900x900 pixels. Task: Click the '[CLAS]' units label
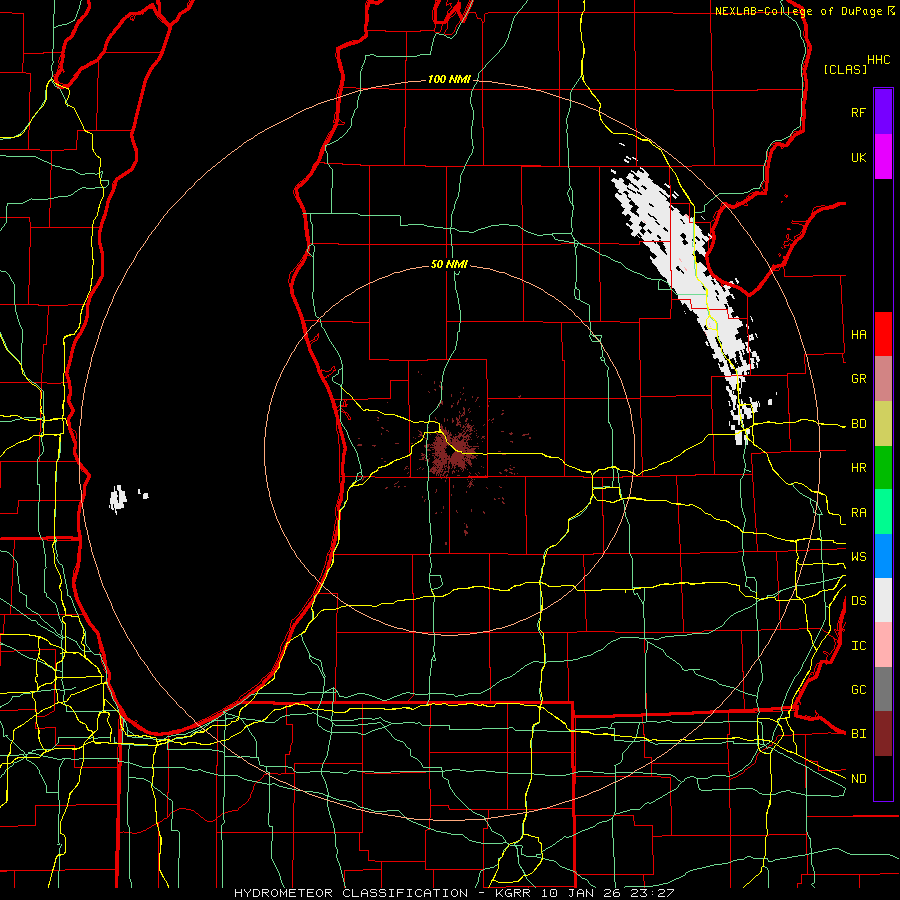[845, 69]
